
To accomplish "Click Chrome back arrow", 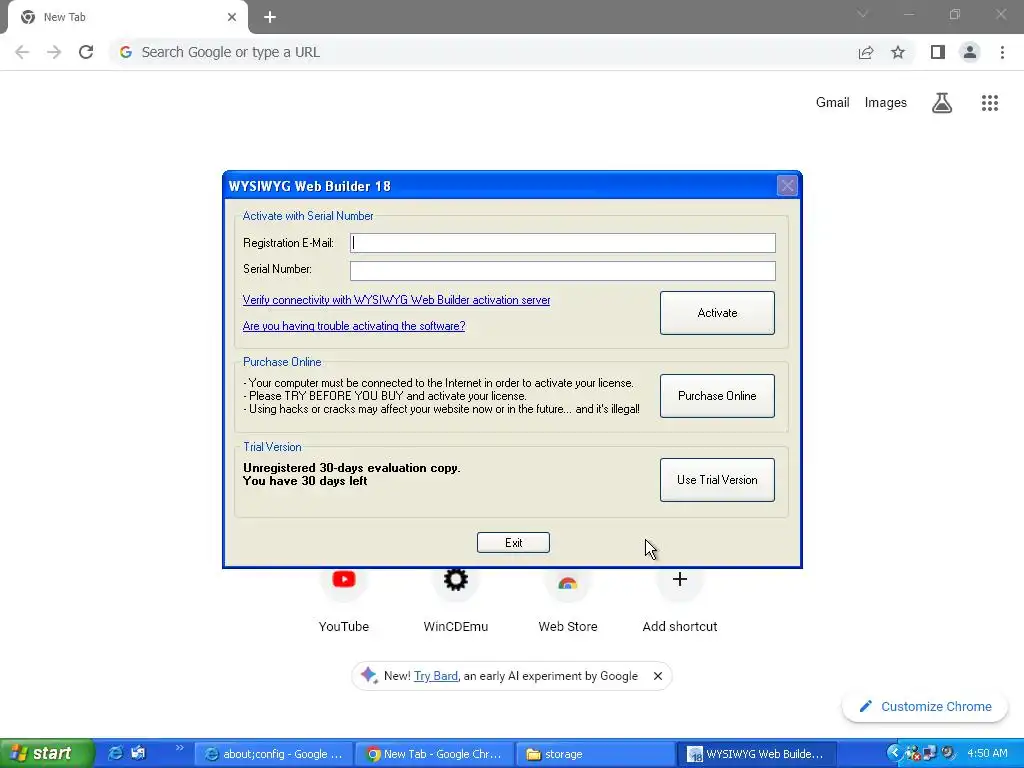I will coord(22,52).
